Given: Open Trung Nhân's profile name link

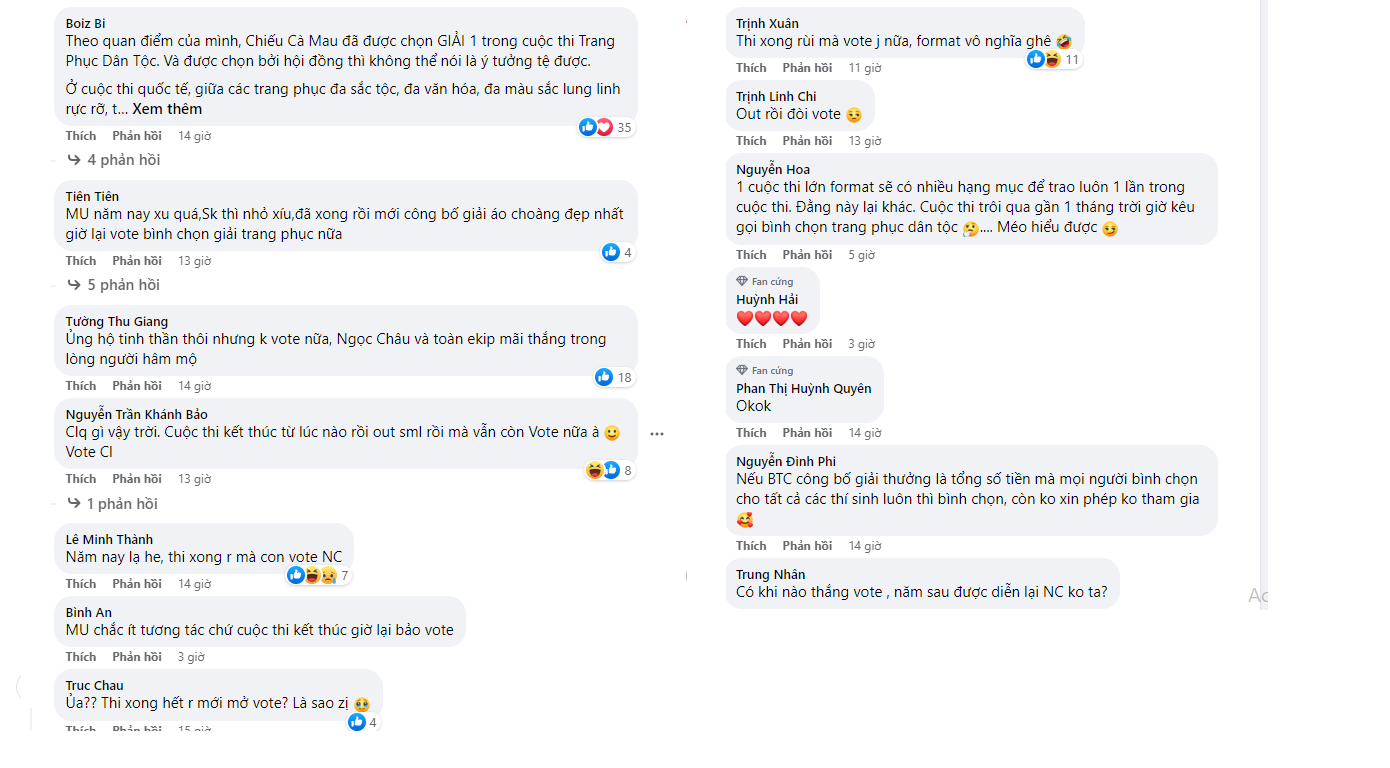Looking at the screenshot, I should [770, 574].
